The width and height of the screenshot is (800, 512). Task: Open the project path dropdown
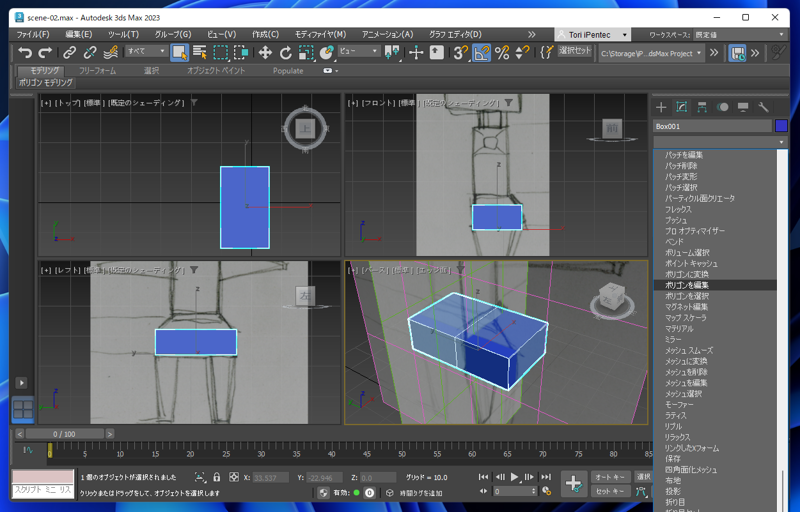pyautogui.click(x=651, y=53)
